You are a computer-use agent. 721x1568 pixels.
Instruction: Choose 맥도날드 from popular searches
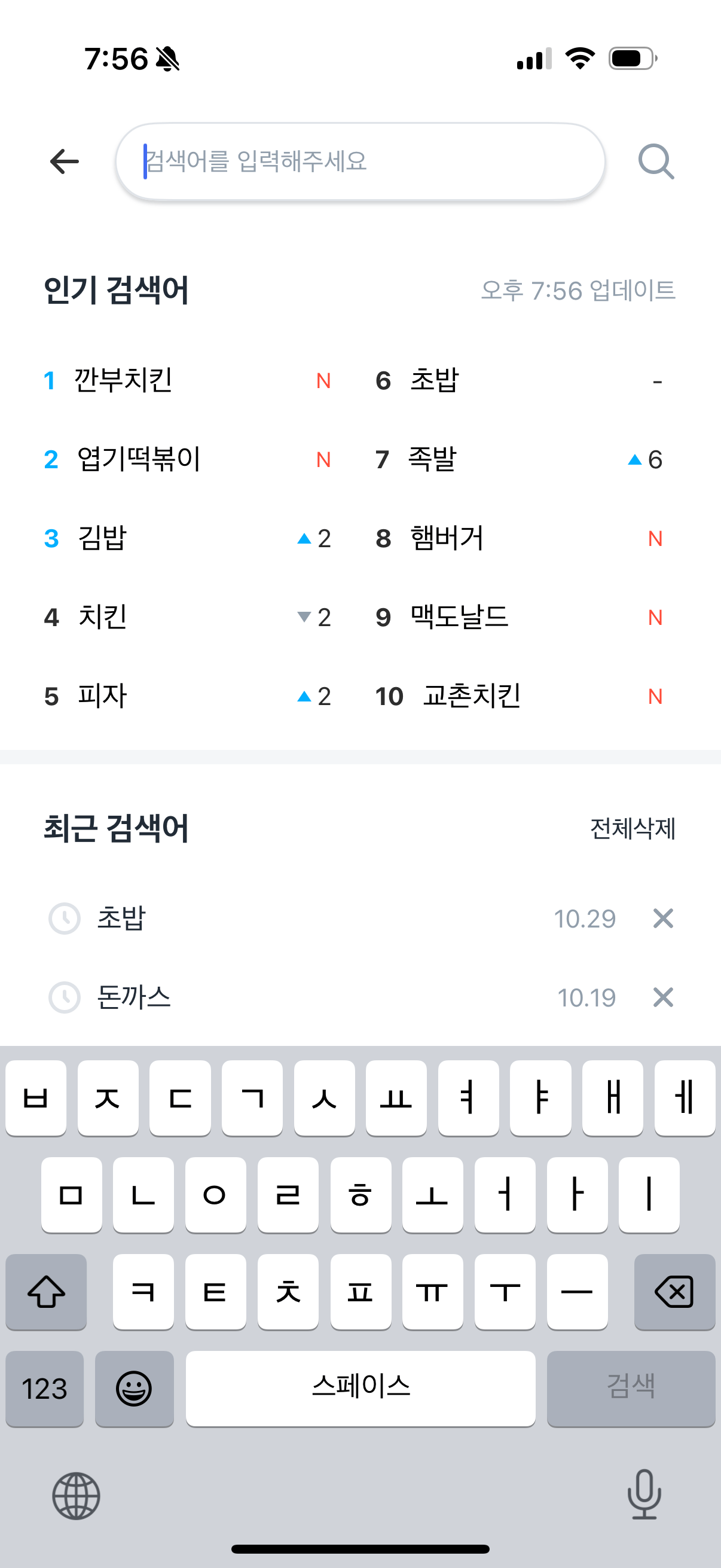(459, 617)
